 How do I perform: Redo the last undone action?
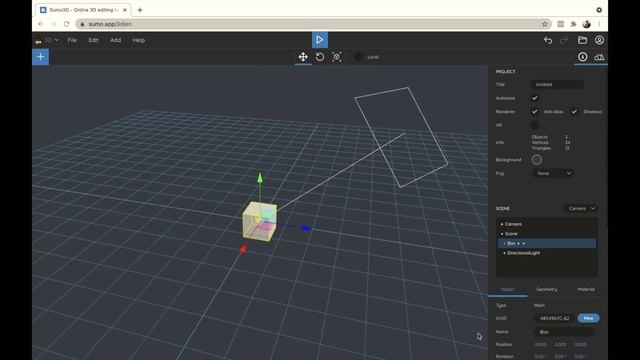[564, 40]
